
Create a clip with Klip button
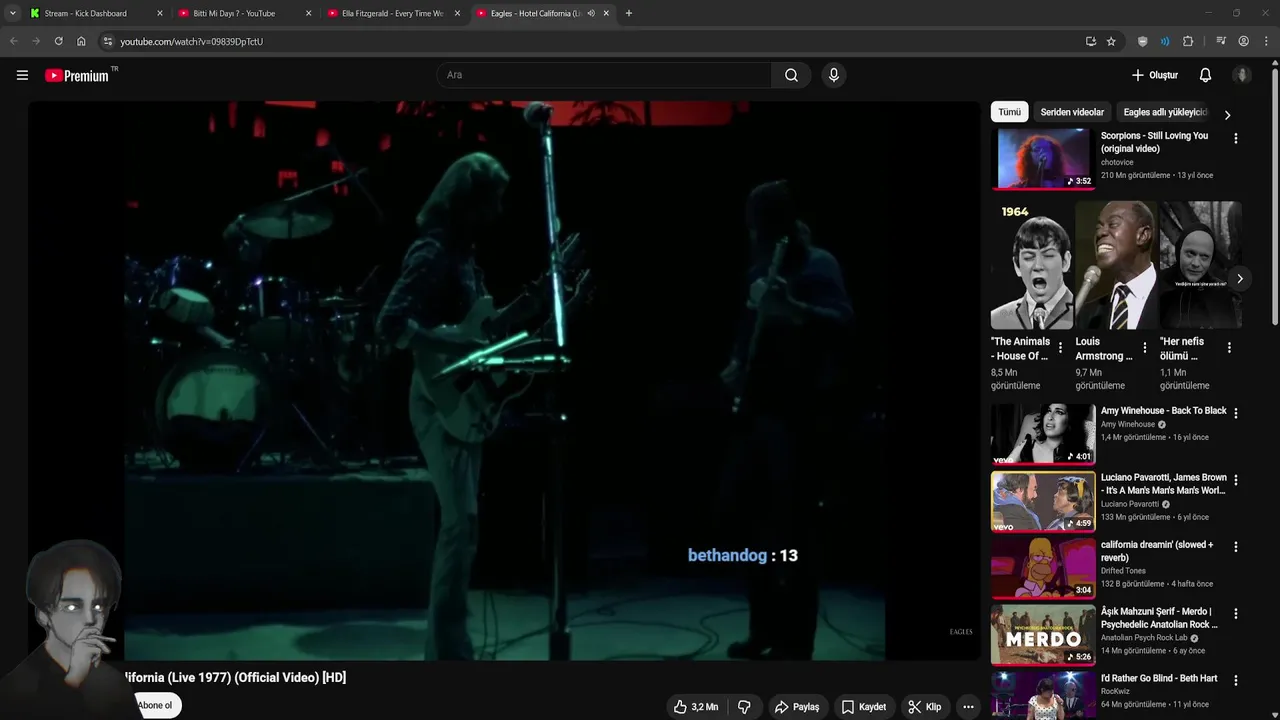[925, 706]
